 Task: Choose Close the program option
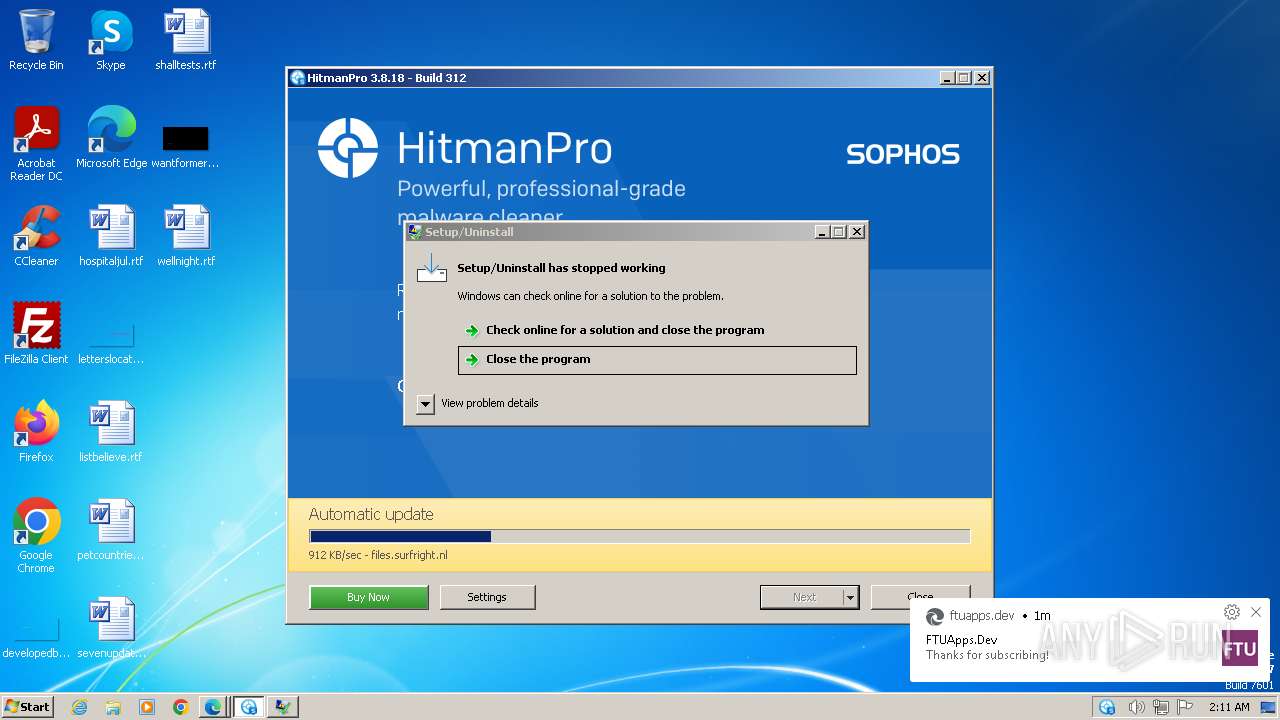pos(657,360)
